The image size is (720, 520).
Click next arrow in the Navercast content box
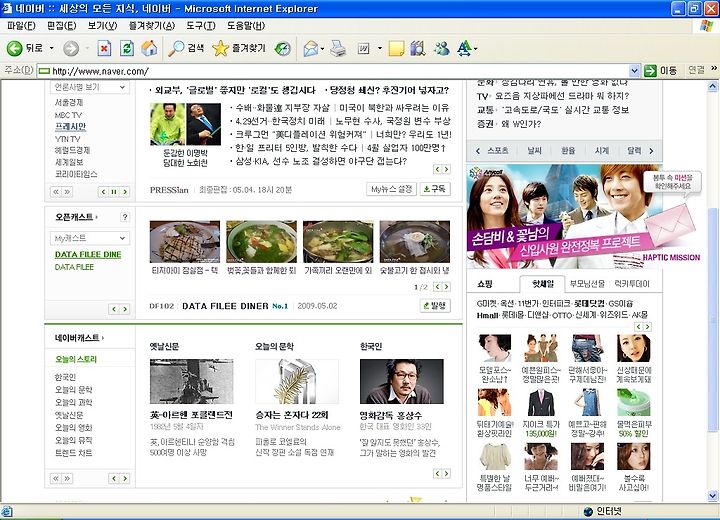click(446, 473)
